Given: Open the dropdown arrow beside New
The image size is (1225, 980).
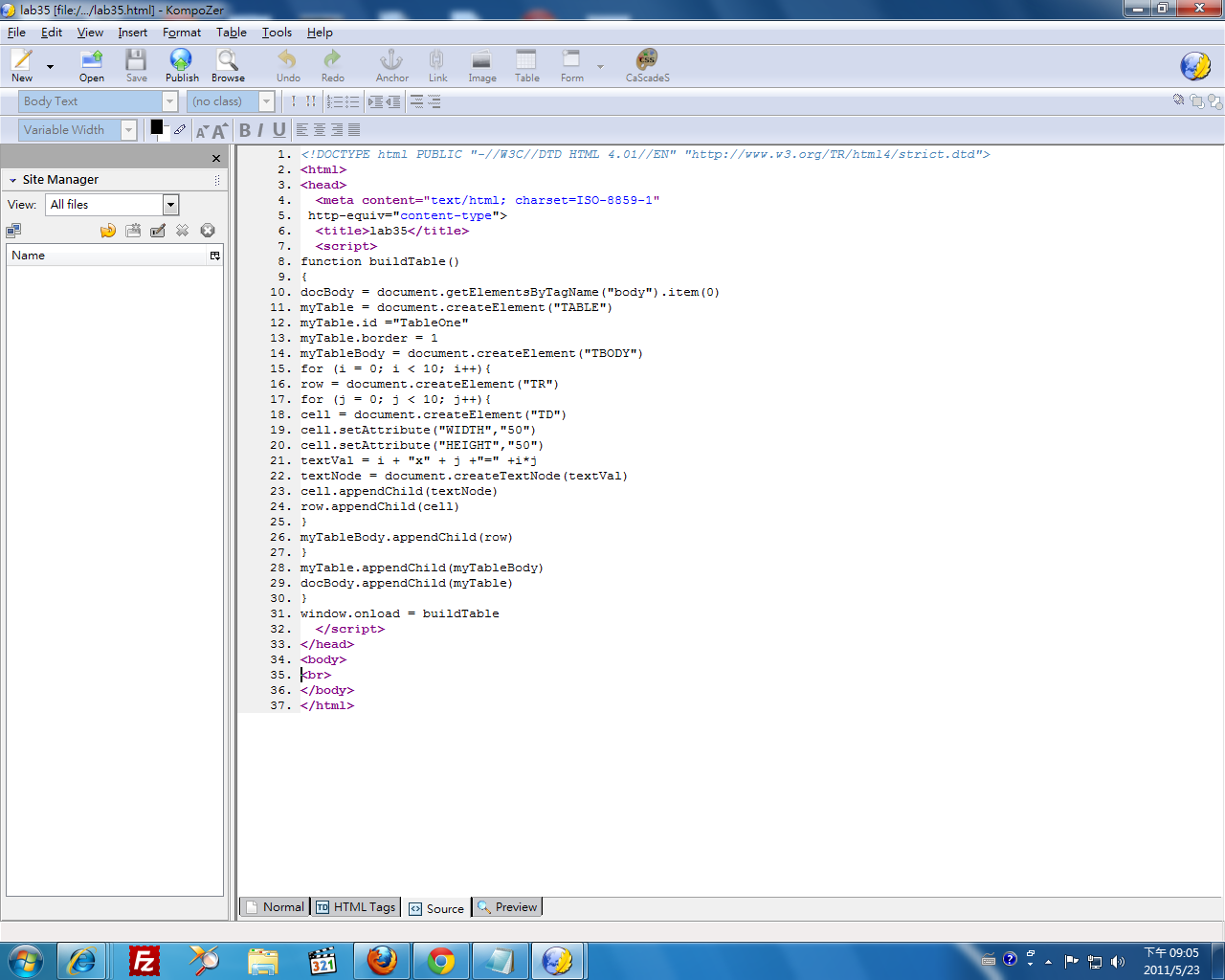Looking at the screenshot, I should point(50,67).
